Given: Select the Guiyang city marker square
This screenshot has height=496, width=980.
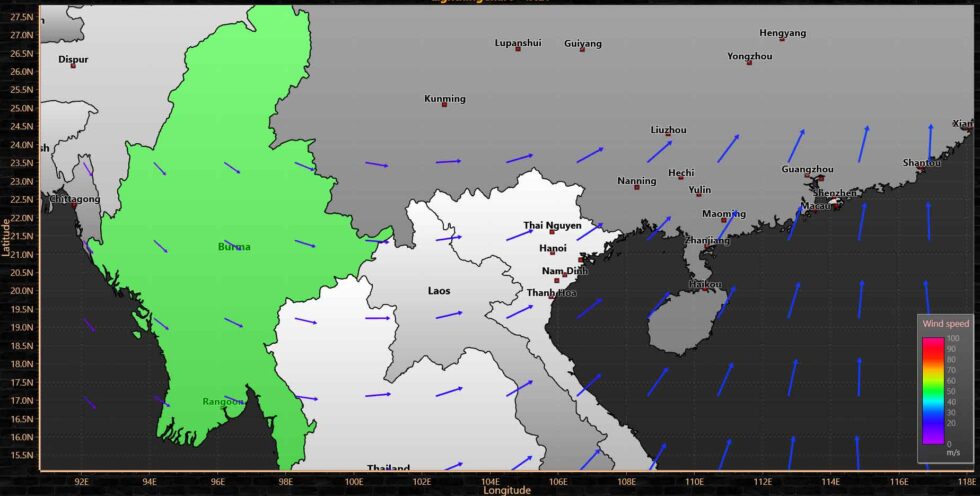Looking at the screenshot, I should tap(582, 49).
